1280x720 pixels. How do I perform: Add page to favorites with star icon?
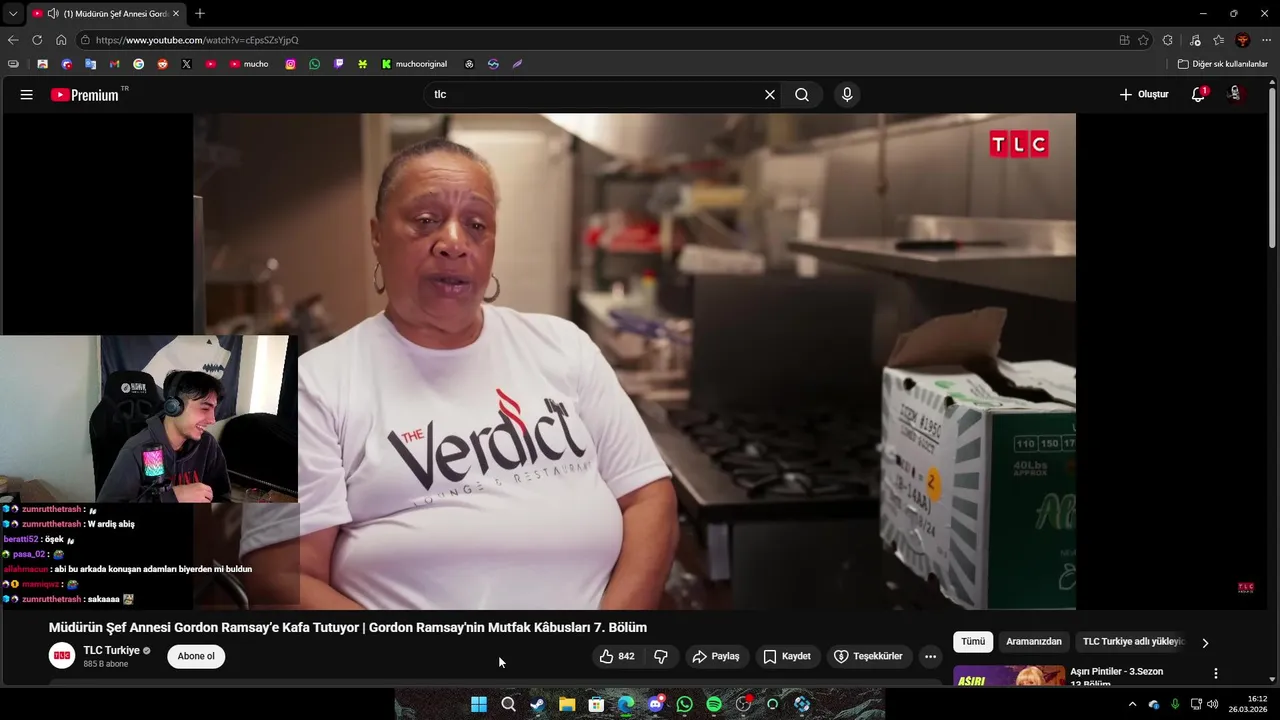point(1144,40)
